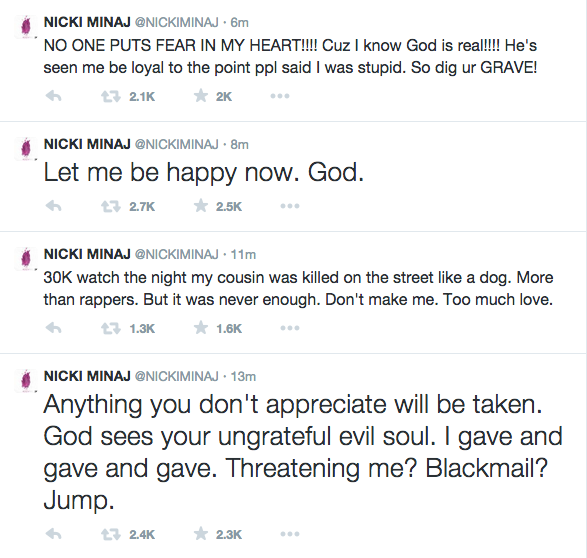The image size is (587, 558).
Task: Open more options on the 8m tweet
Action: point(290,206)
